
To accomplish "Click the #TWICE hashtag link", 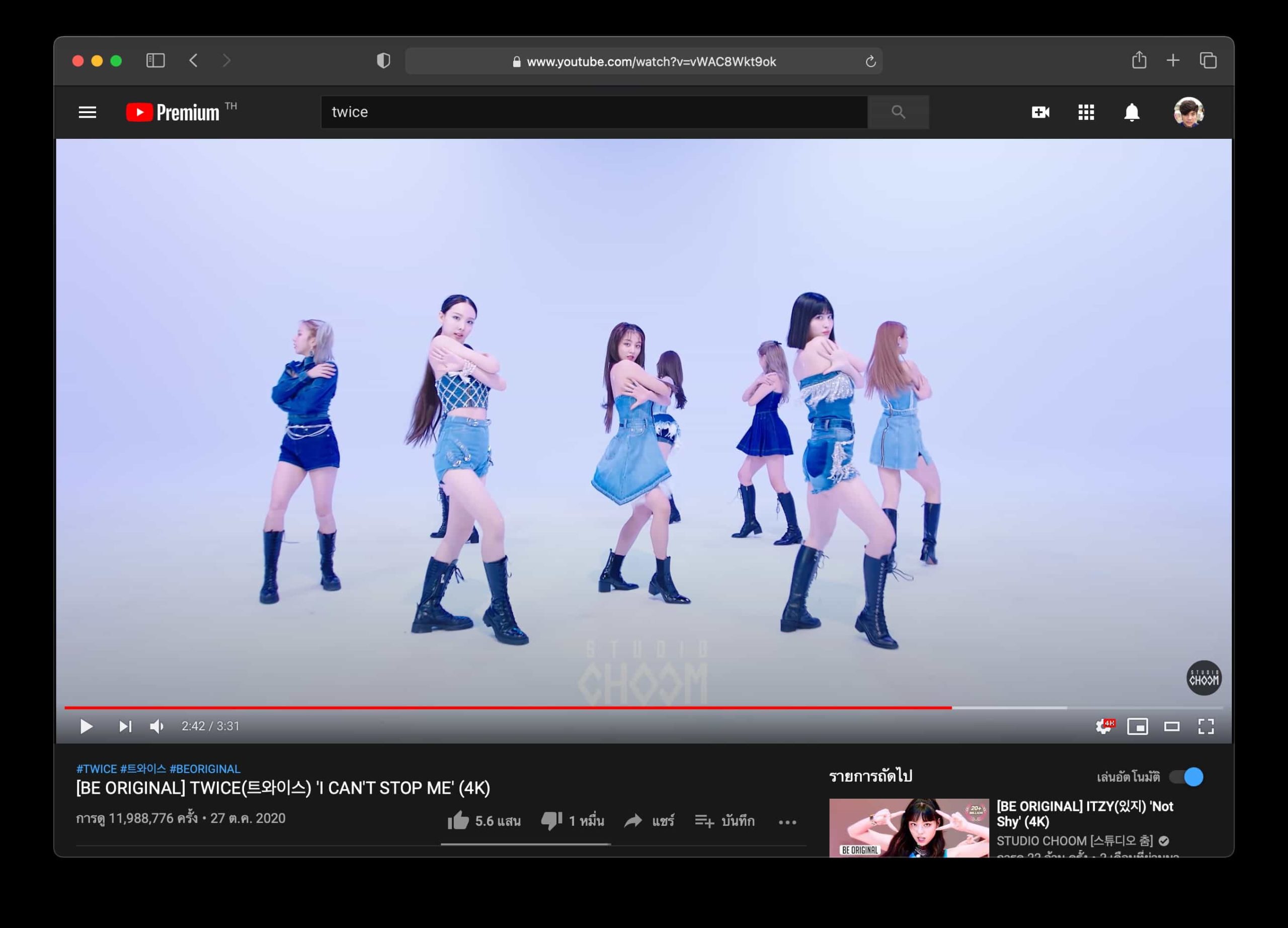I will [x=97, y=769].
